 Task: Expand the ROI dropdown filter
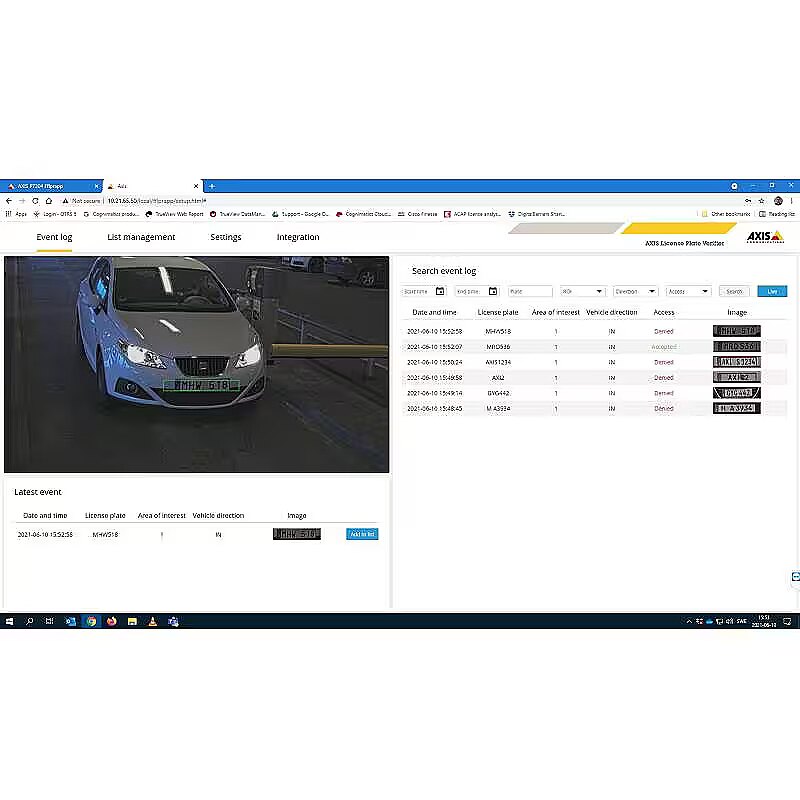pyautogui.click(x=582, y=291)
